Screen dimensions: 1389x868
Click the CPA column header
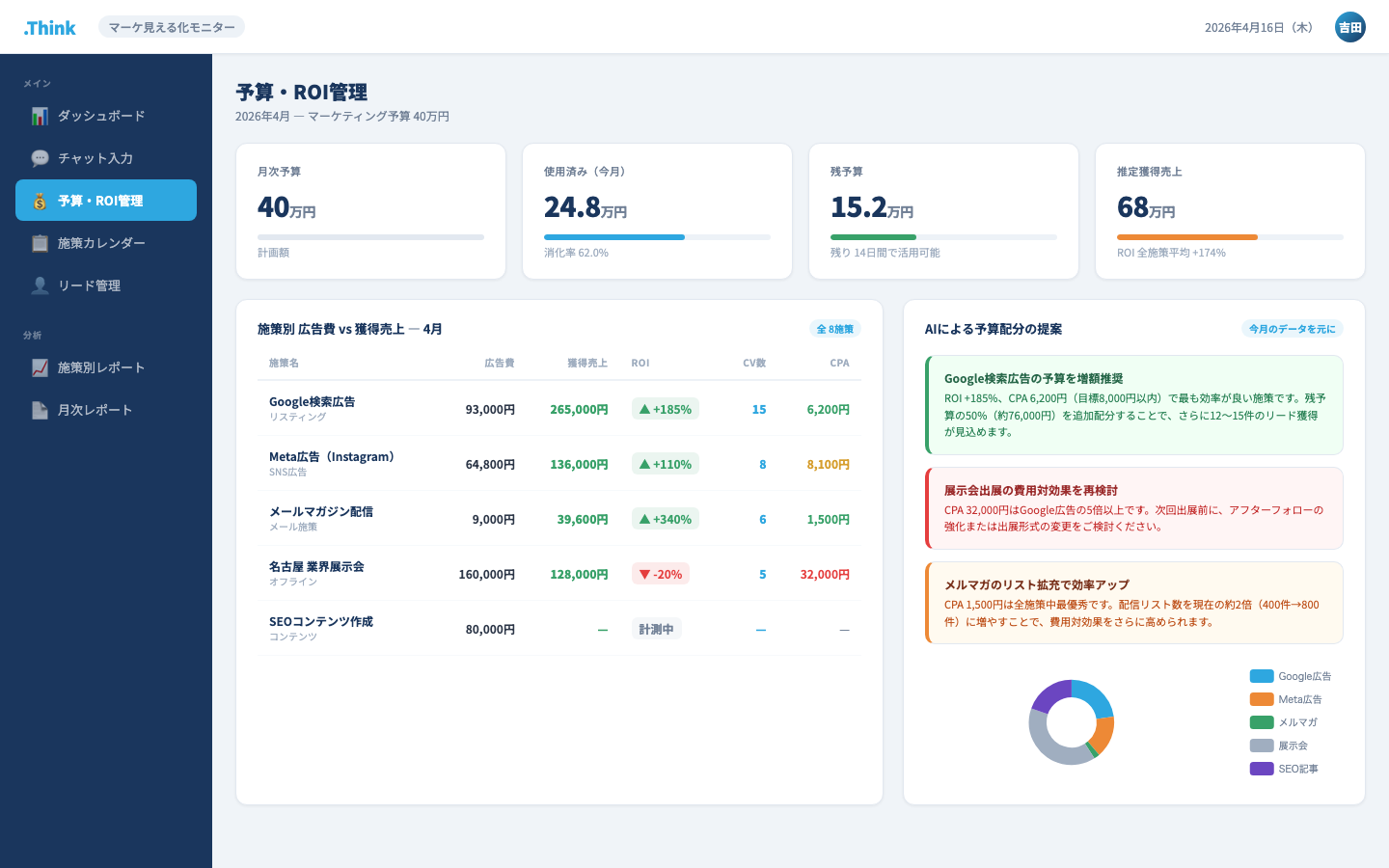(x=840, y=363)
